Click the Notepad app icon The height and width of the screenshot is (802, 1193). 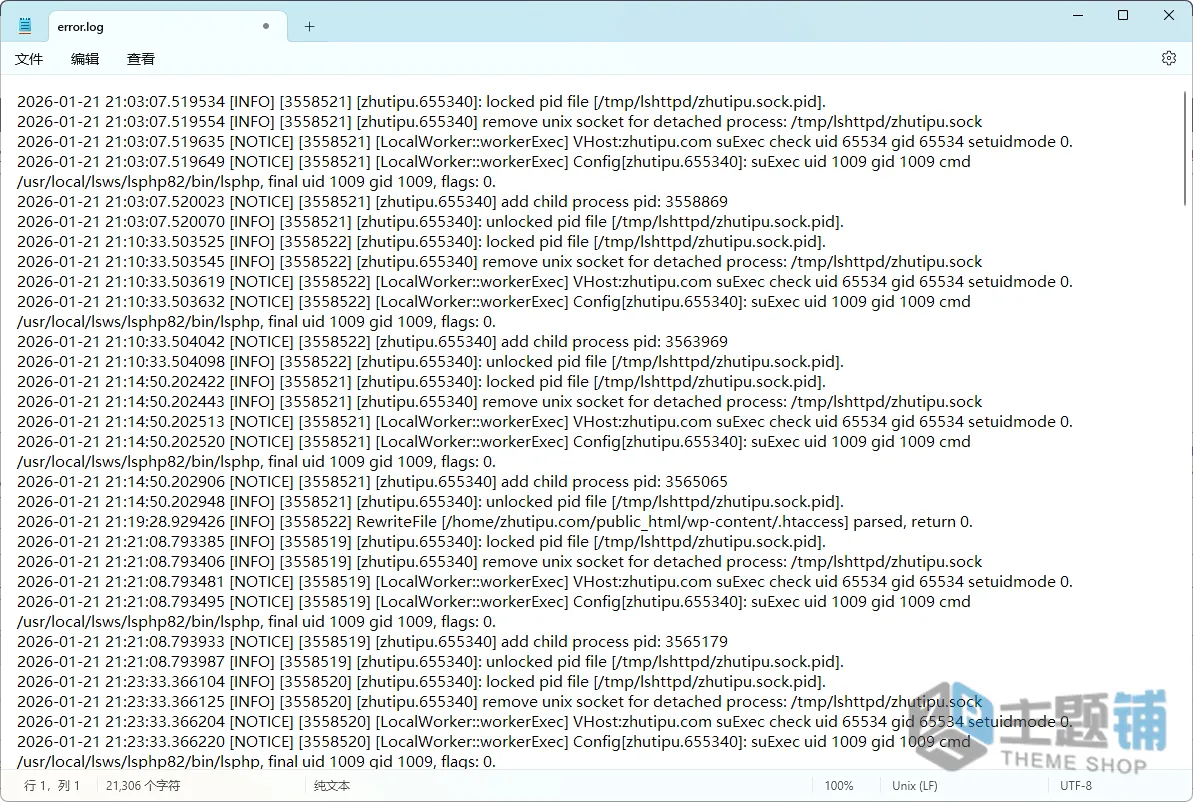pyautogui.click(x=25, y=26)
